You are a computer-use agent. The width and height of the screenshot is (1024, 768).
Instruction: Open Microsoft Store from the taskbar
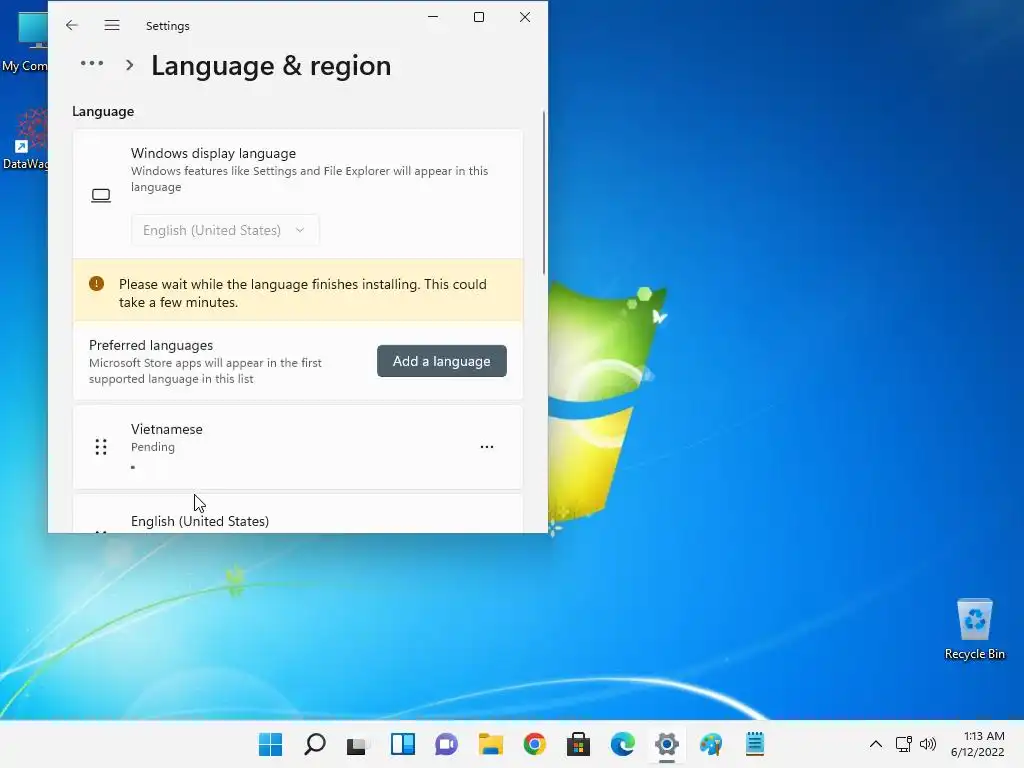[578, 744]
